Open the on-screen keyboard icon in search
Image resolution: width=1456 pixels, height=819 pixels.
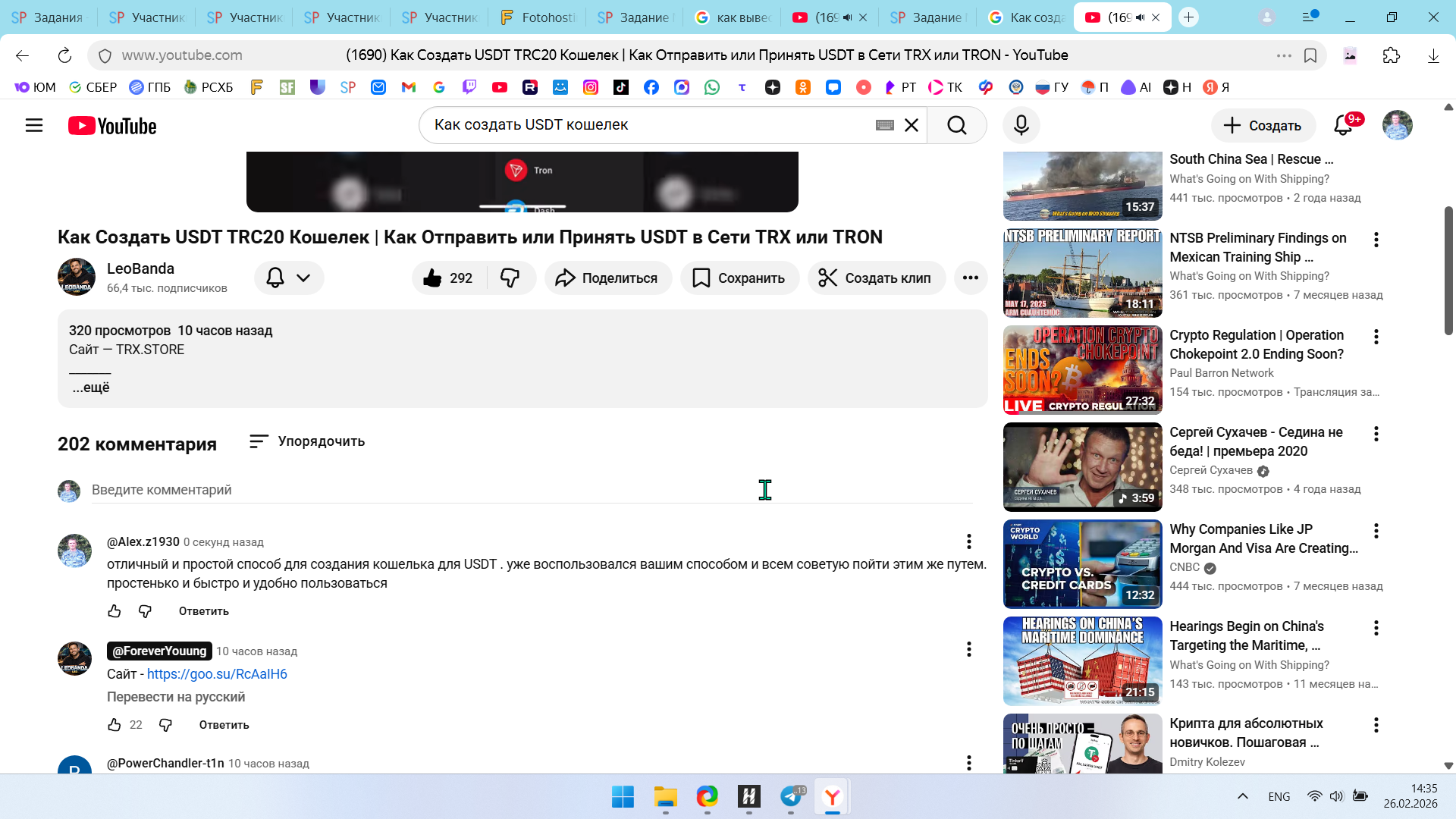click(884, 125)
